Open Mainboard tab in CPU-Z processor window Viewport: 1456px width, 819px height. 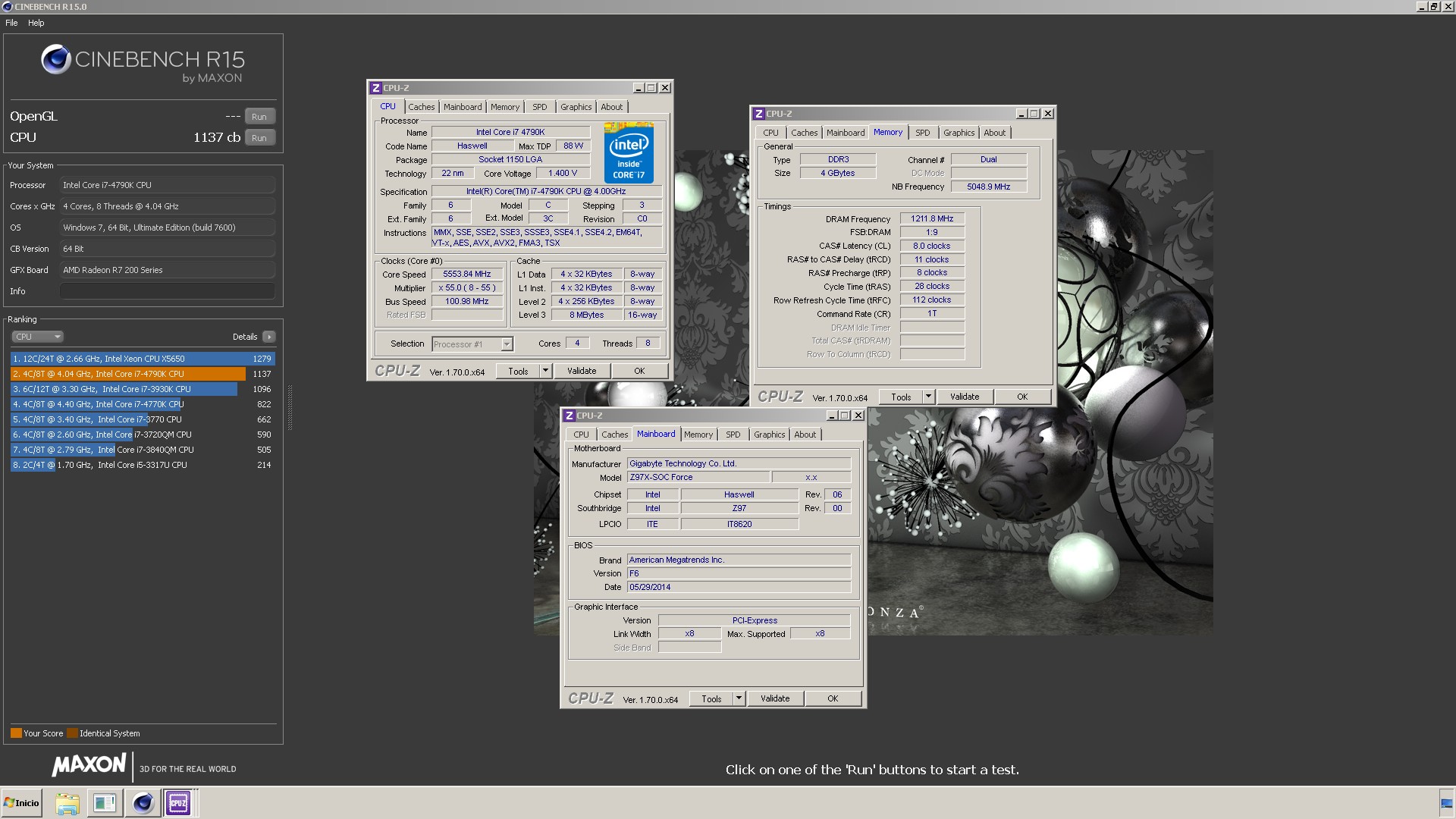pyautogui.click(x=463, y=107)
